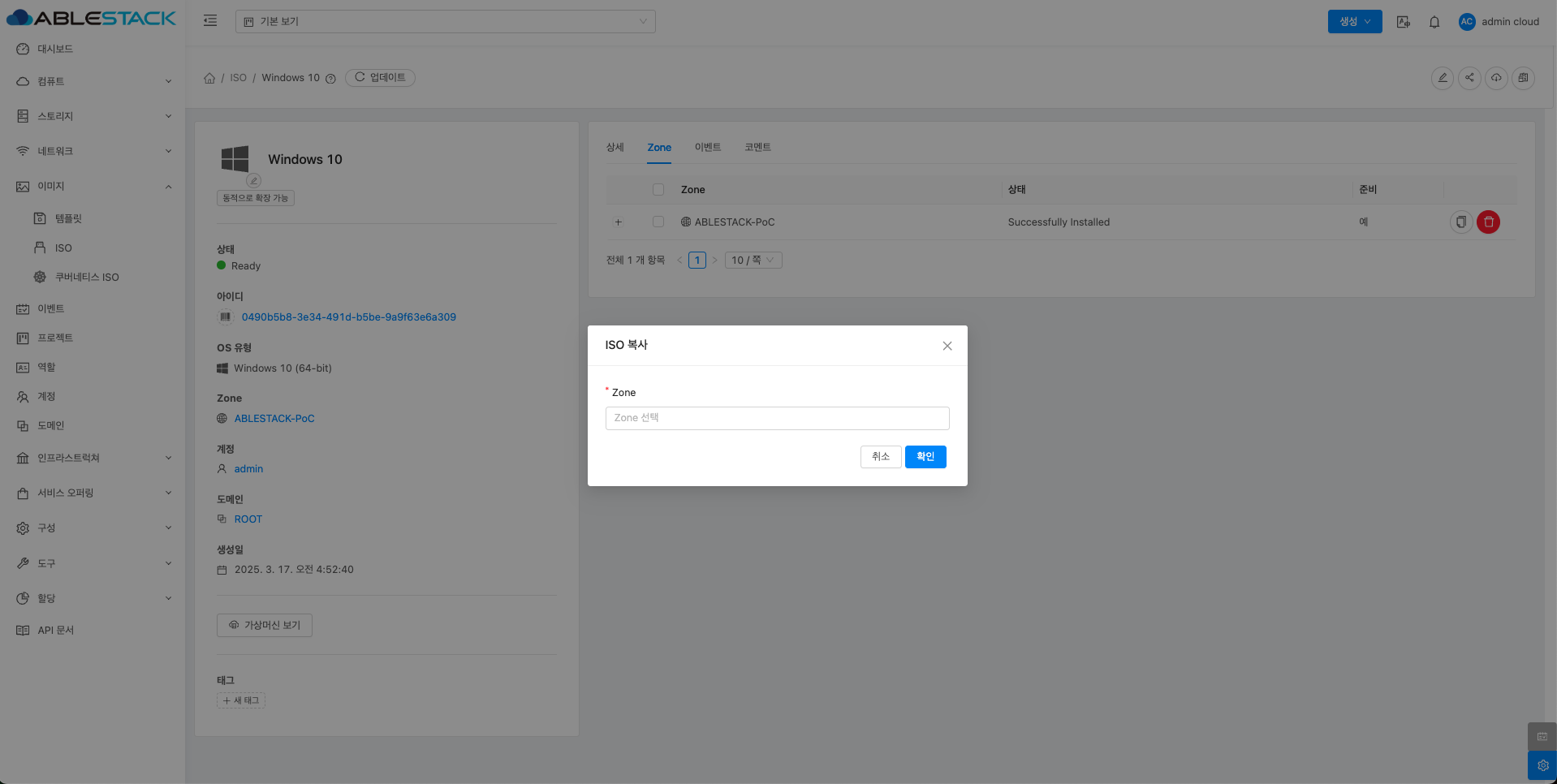1557x784 pixels.
Task: Click the download ISO cloud icon
Action: (1496, 78)
